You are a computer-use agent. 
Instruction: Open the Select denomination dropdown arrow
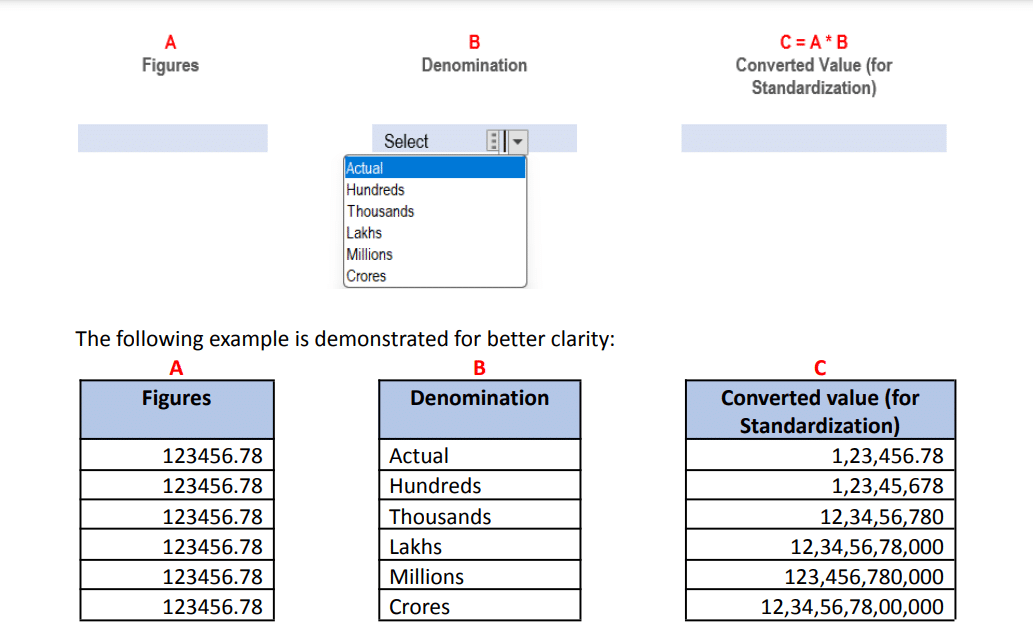click(517, 141)
